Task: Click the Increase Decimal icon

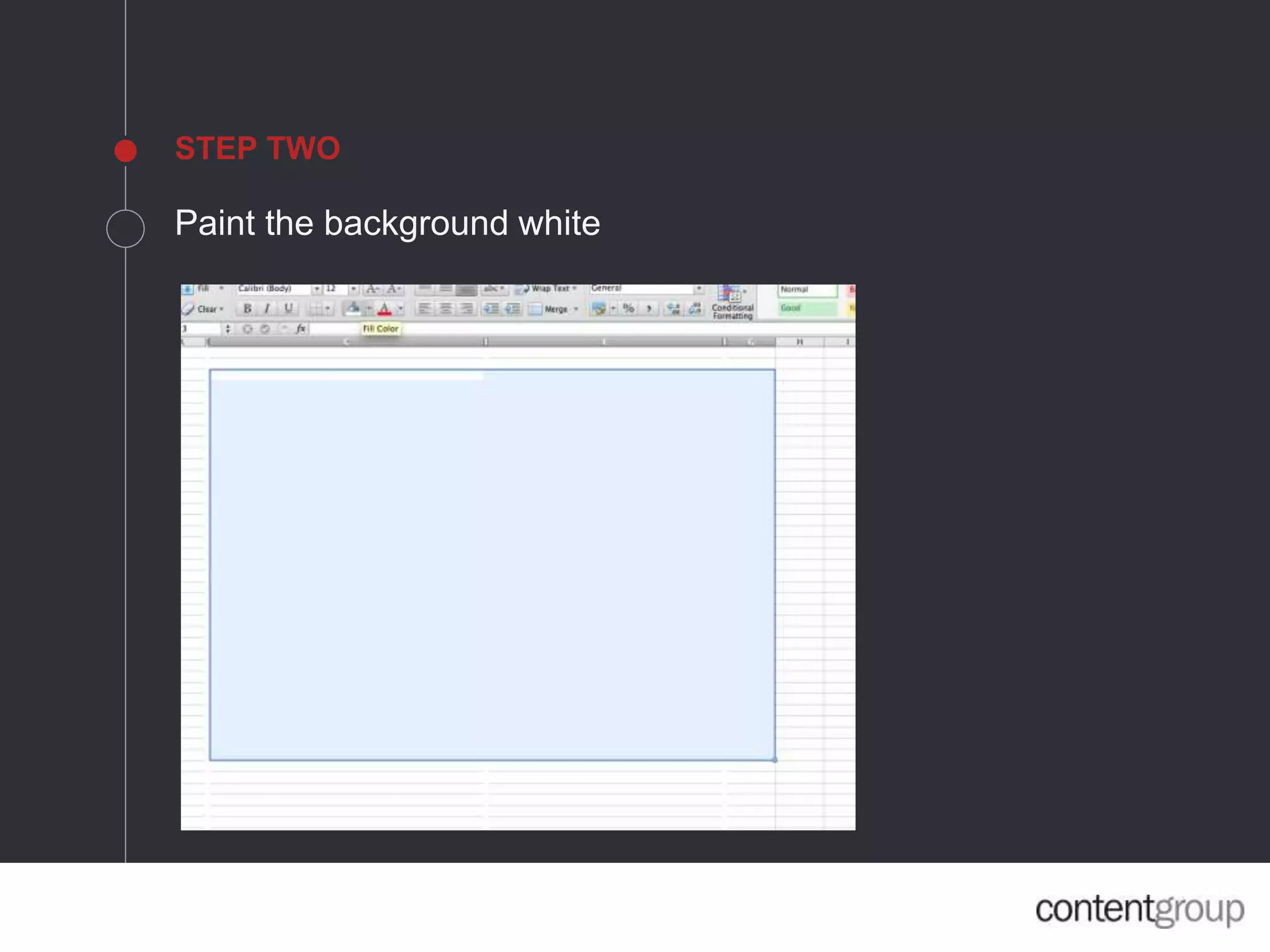Action: pyautogui.click(x=673, y=309)
